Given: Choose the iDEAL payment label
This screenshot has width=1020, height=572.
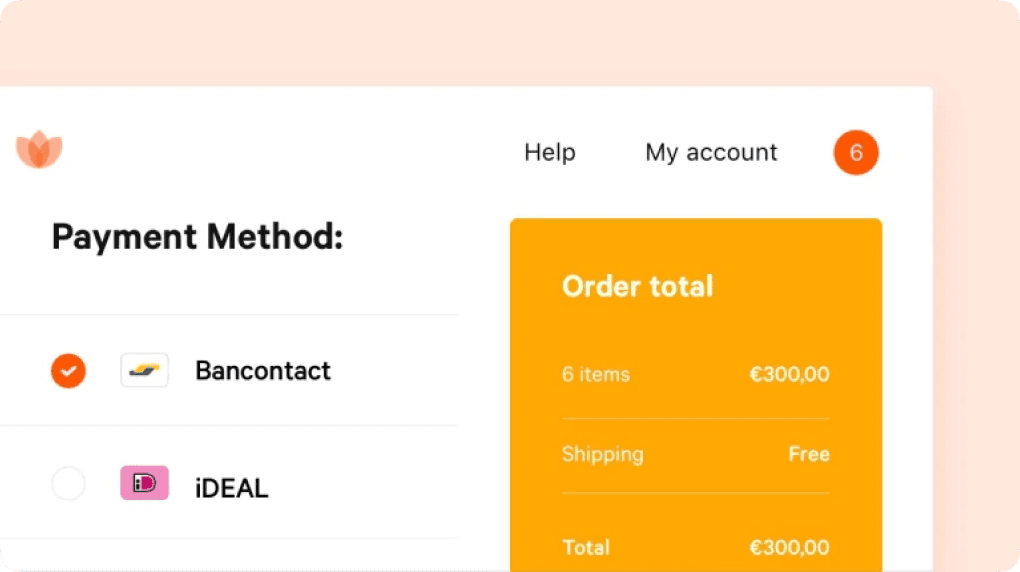Looking at the screenshot, I should coord(232,488).
